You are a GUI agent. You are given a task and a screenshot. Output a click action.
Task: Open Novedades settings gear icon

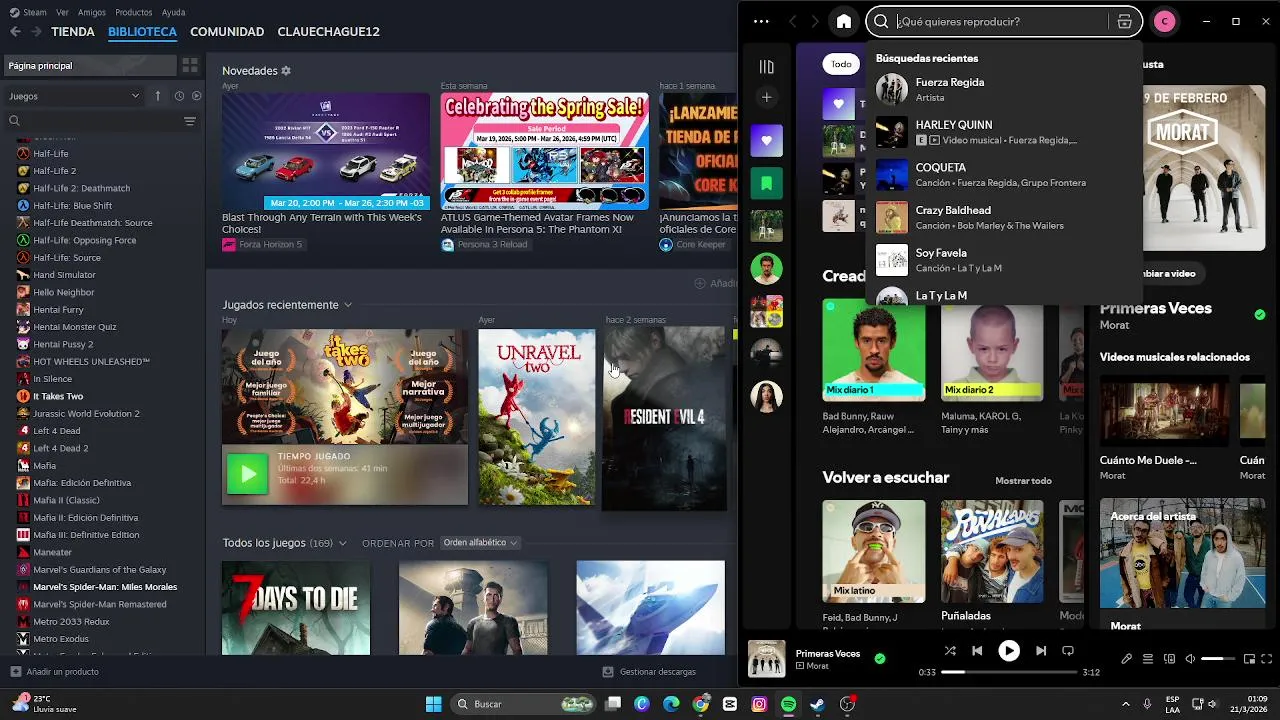pyautogui.click(x=286, y=71)
